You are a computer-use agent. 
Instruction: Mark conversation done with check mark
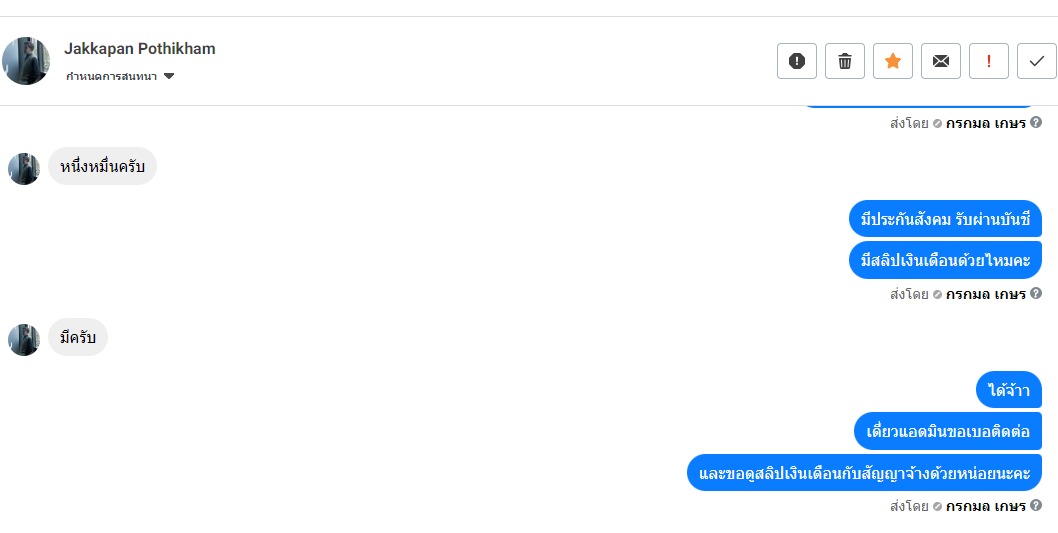[1037, 61]
